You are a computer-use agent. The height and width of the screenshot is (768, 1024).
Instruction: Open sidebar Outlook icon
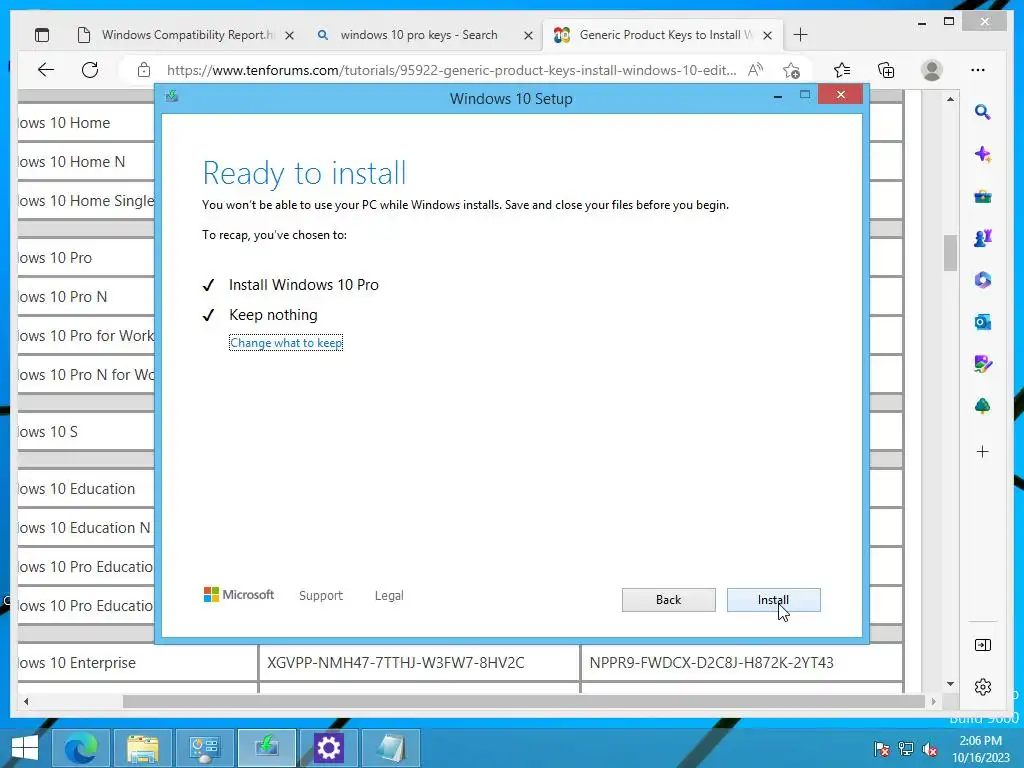(983, 322)
